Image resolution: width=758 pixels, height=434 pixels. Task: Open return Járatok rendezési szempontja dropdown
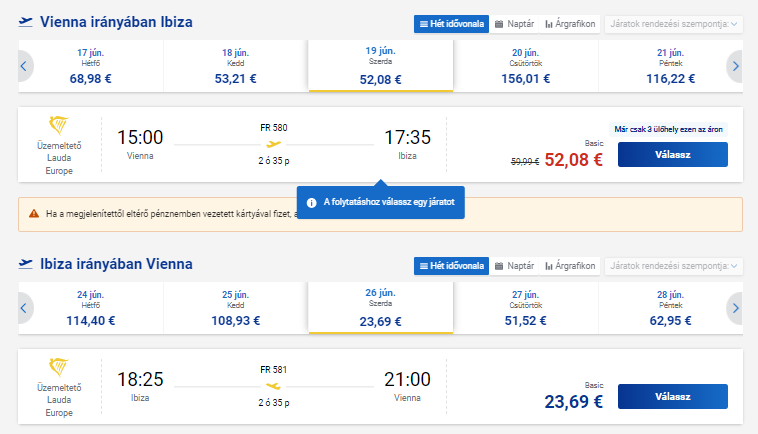(673, 266)
